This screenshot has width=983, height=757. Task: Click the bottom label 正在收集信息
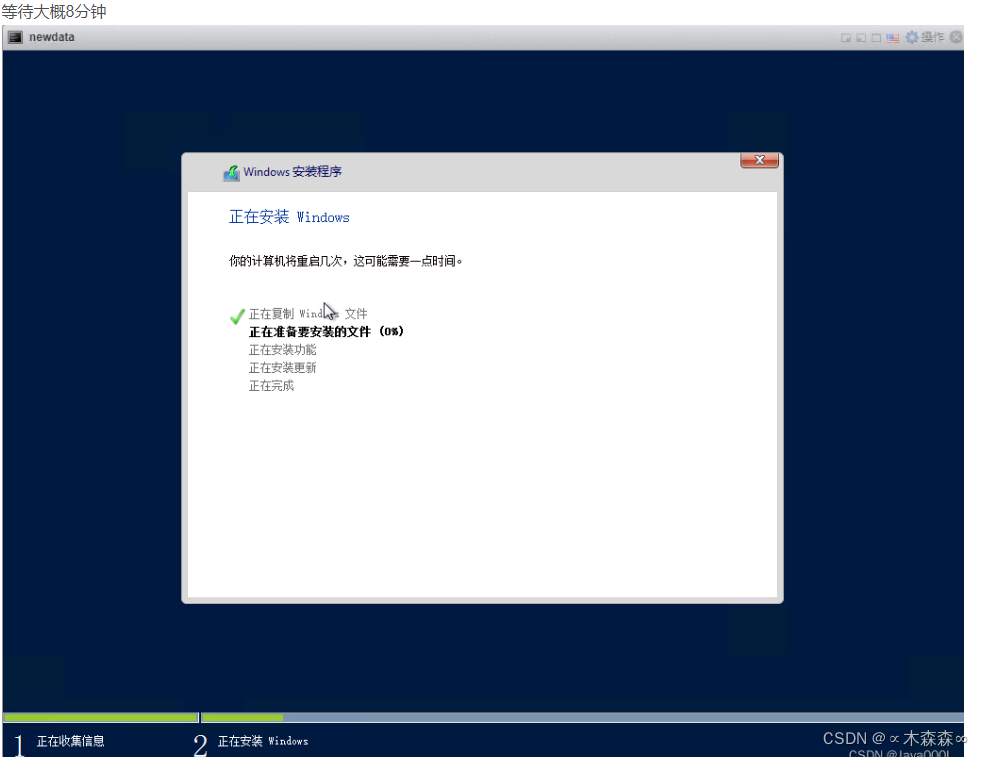click(x=70, y=741)
